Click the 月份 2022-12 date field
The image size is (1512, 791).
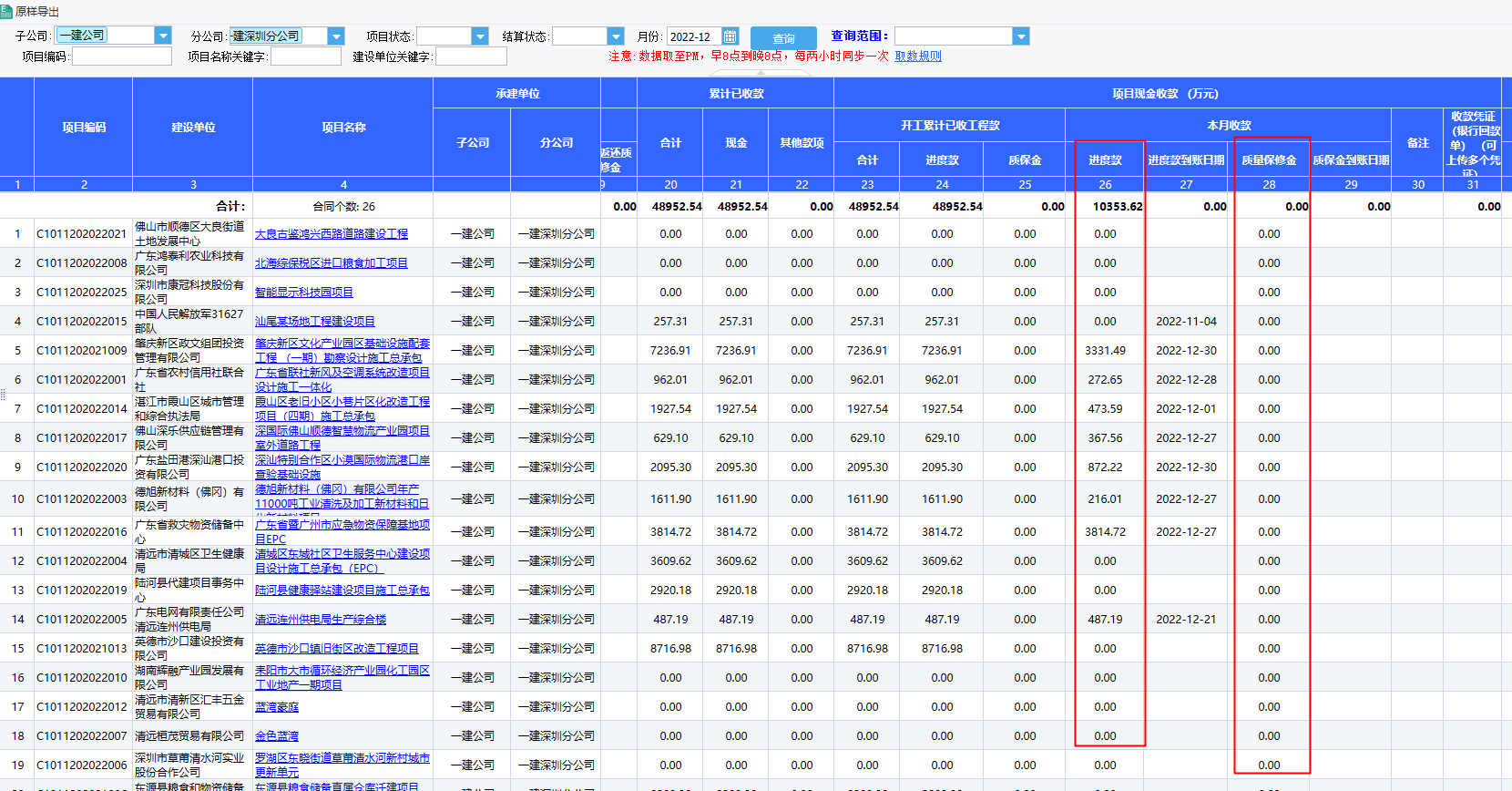pos(693,36)
